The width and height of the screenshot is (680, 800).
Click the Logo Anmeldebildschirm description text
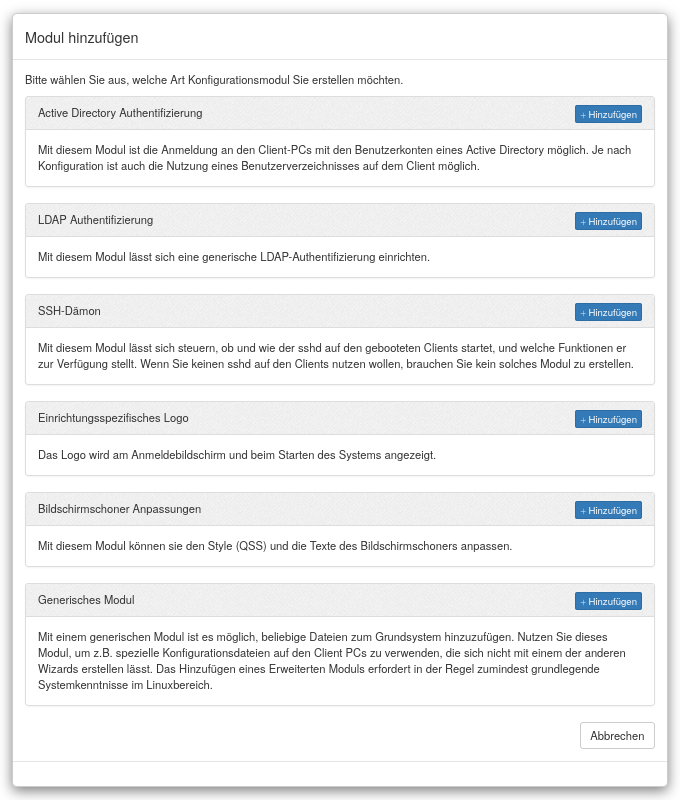pyautogui.click(x=236, y=455)
